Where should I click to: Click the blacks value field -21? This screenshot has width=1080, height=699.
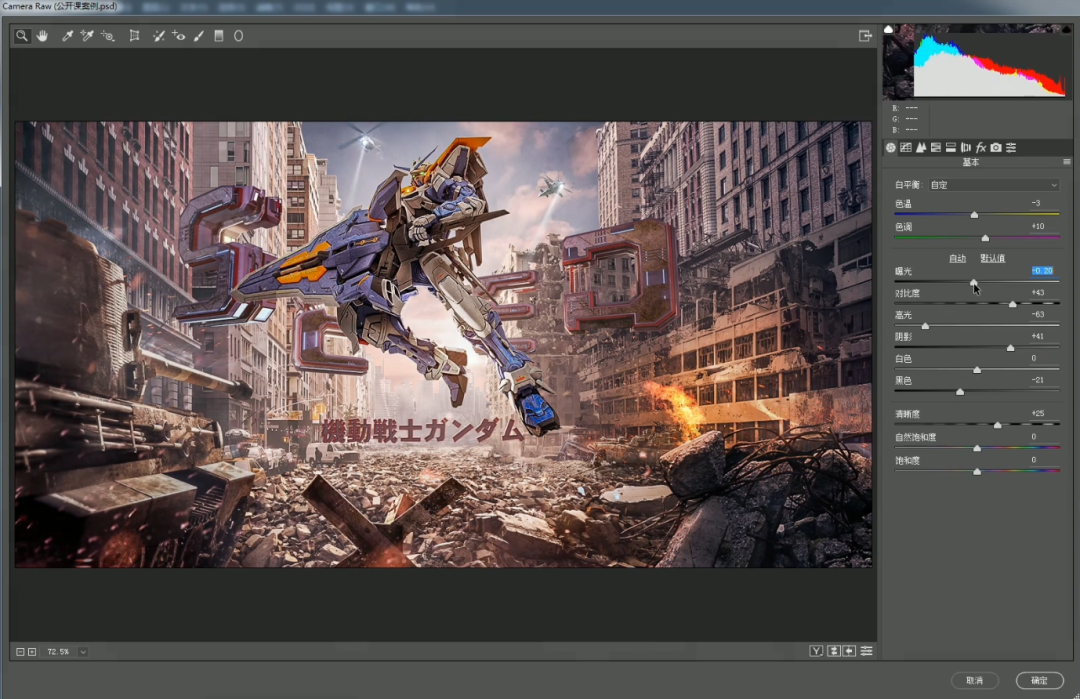1037,379
